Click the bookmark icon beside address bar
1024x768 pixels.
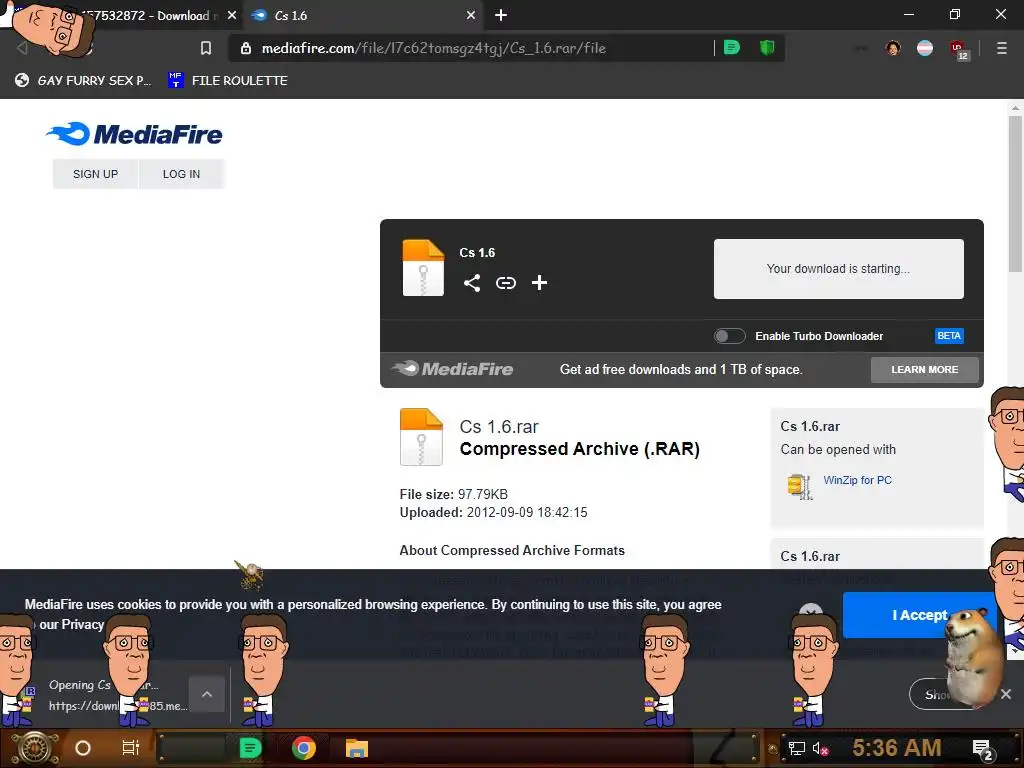tap(206, 48)
